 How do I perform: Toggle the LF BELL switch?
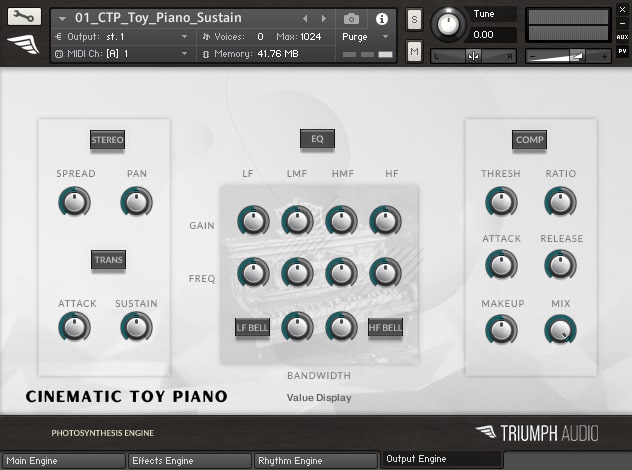point(252,328)
